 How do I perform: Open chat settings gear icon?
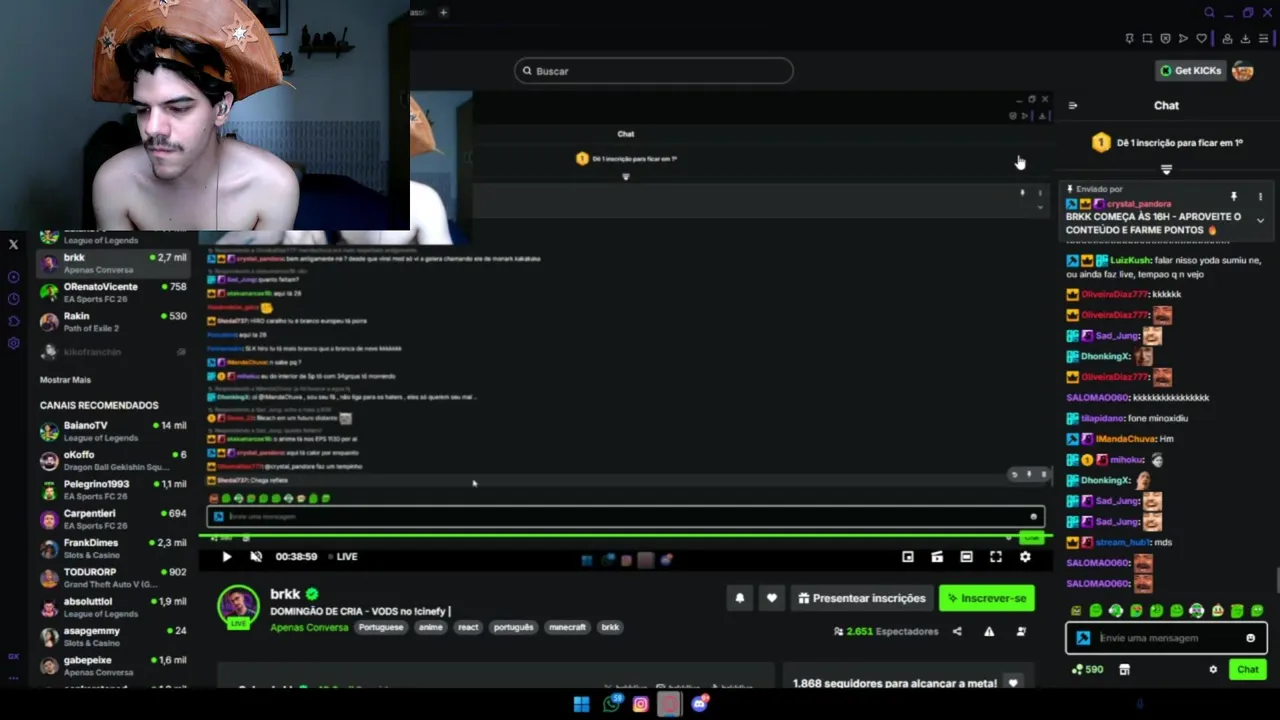tap(1213, 670)
